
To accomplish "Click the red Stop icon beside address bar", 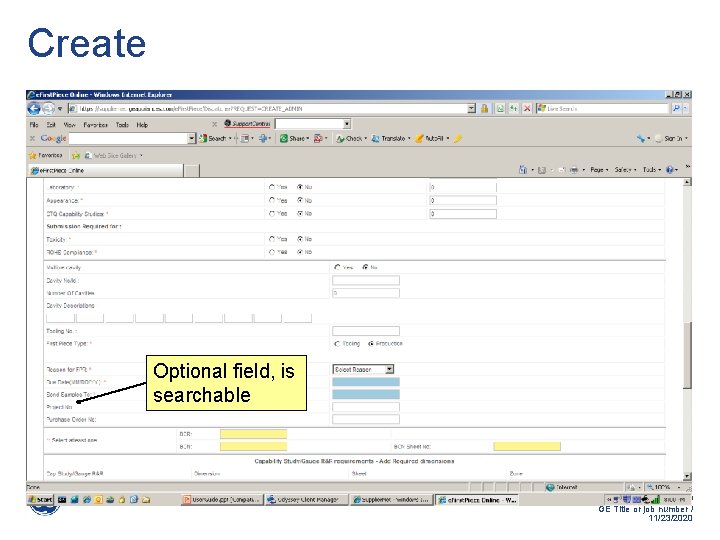I will pos(527,108).
